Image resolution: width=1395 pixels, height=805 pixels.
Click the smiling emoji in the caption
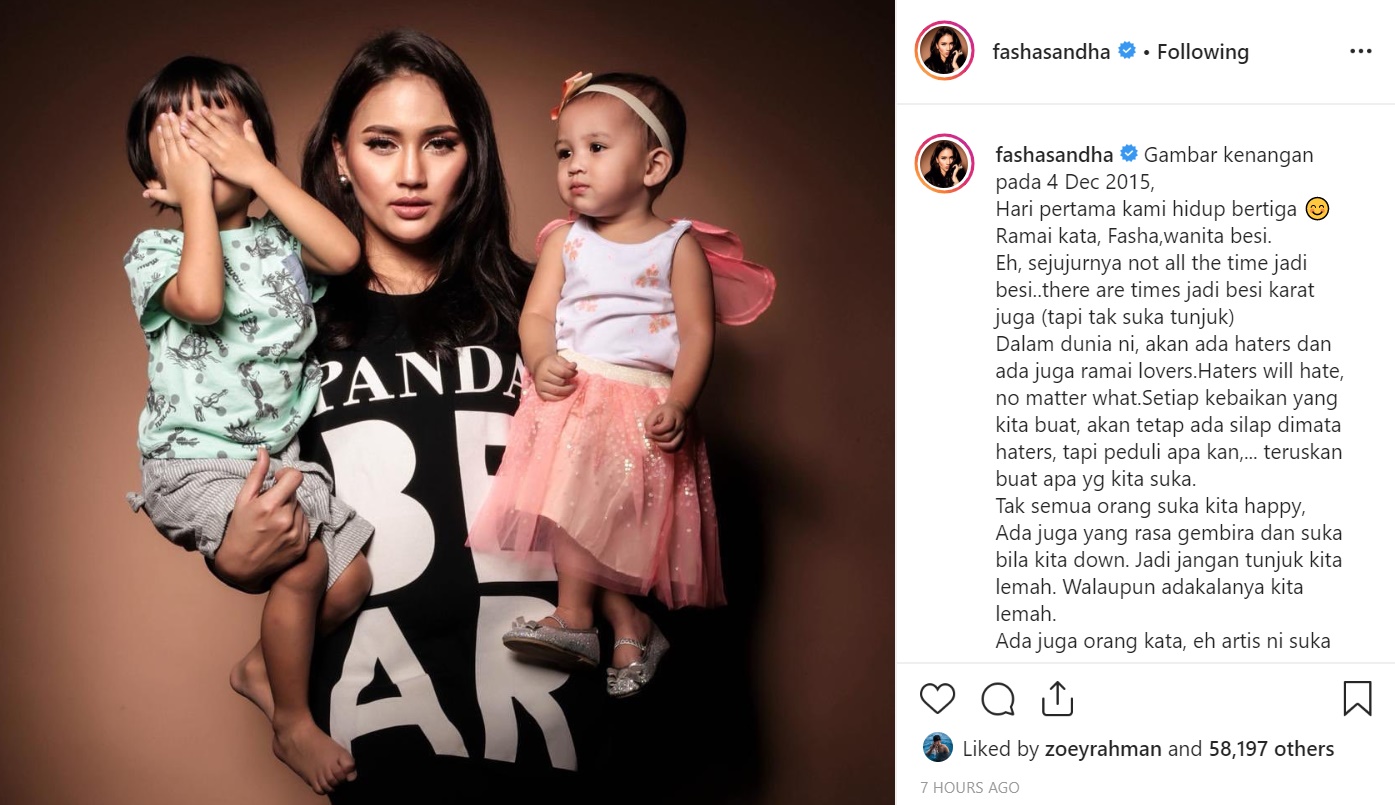pos(1318,210)
